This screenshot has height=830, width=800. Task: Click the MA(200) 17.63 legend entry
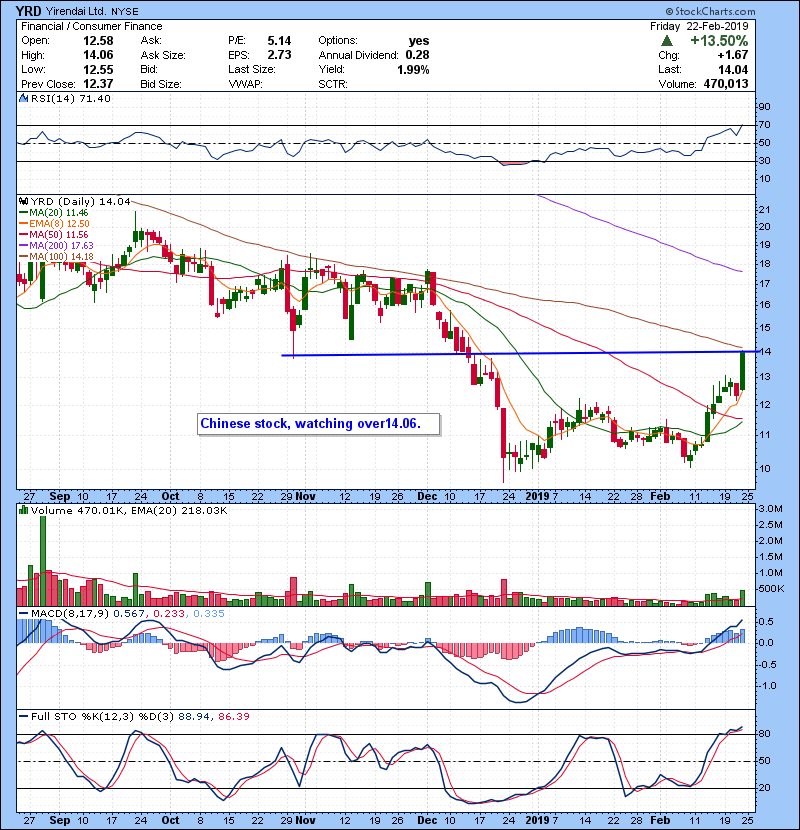[x=56, y=246]
